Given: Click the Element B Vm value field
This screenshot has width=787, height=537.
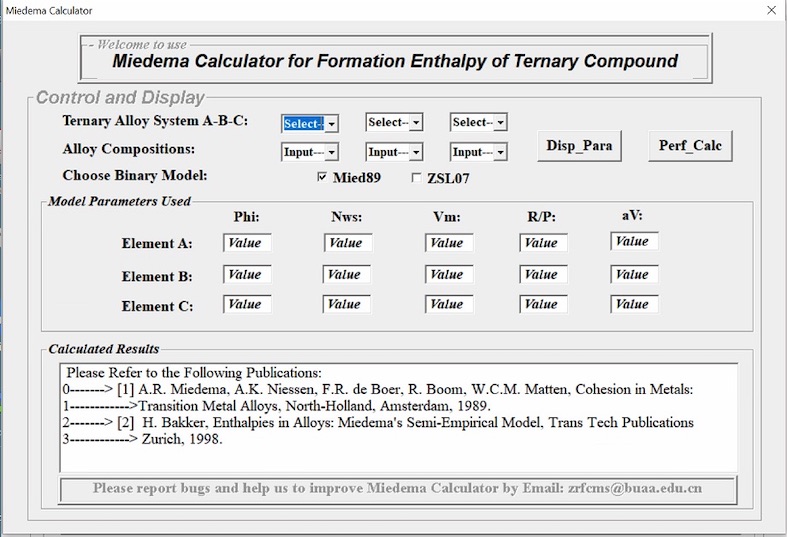Looking at the screenshot, I should 447,274.
